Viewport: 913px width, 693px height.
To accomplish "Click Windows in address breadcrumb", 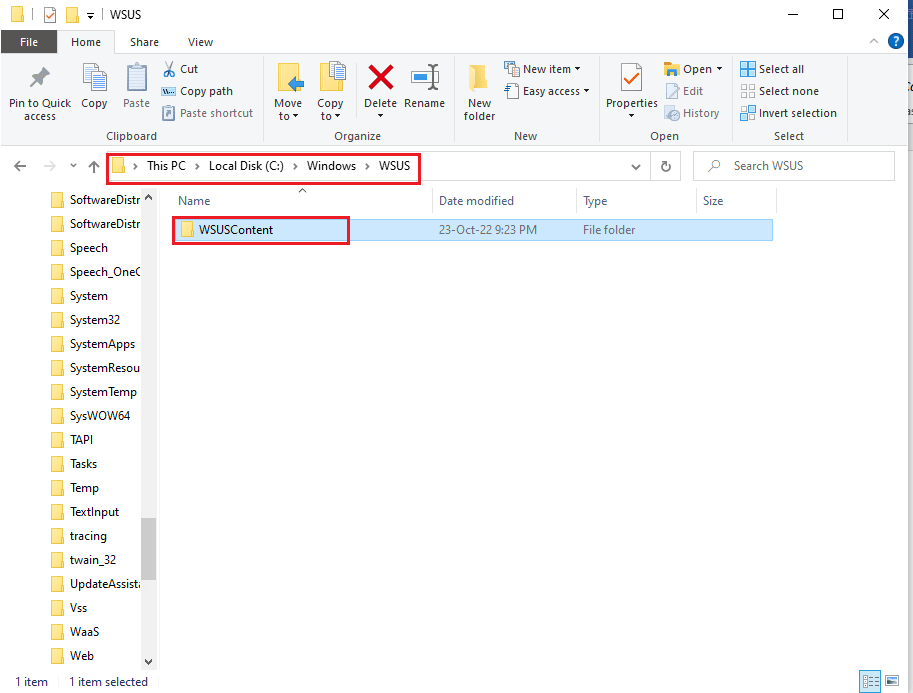I will (x=331, y=166).
